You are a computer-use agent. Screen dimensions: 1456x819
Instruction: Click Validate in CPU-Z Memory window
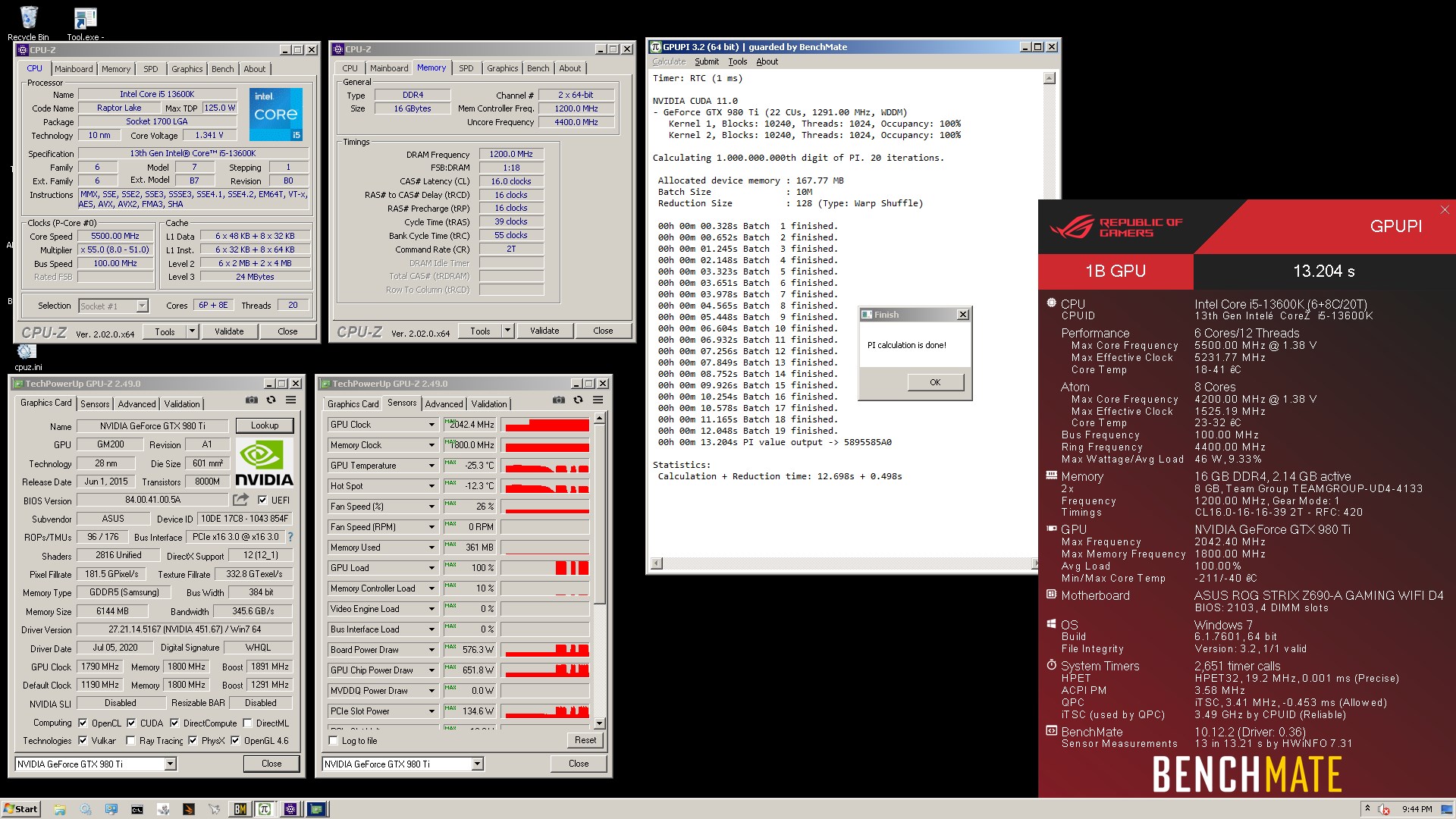click(x=544, y=331)
